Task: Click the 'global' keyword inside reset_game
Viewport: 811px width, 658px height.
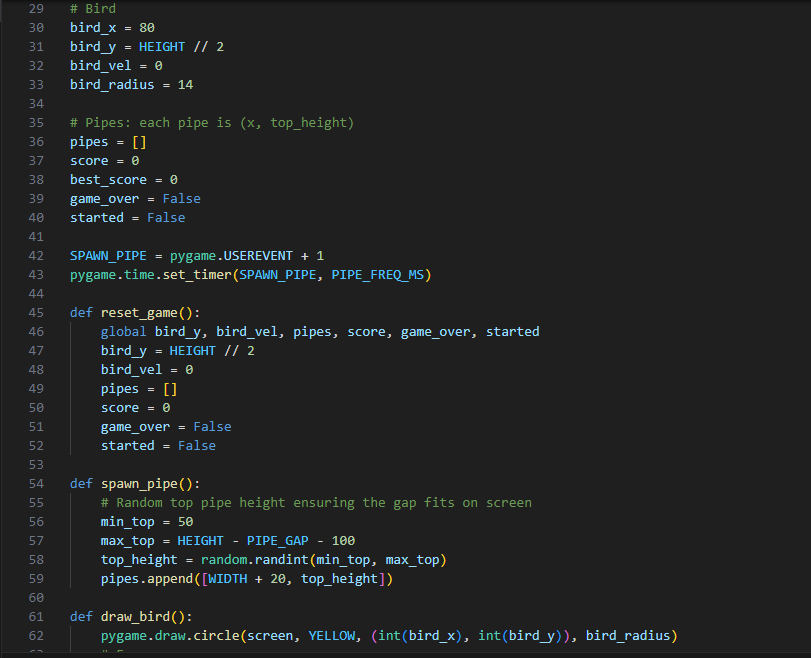Action: [124, 331]
